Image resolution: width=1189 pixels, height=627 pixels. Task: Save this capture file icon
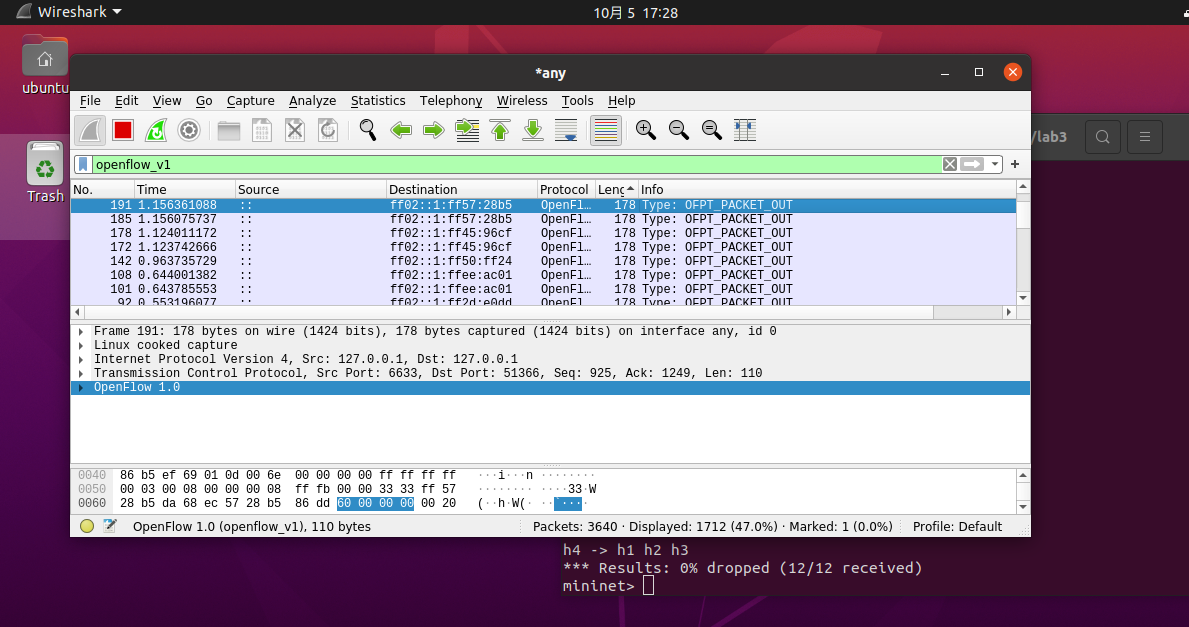tap(262, 130)
